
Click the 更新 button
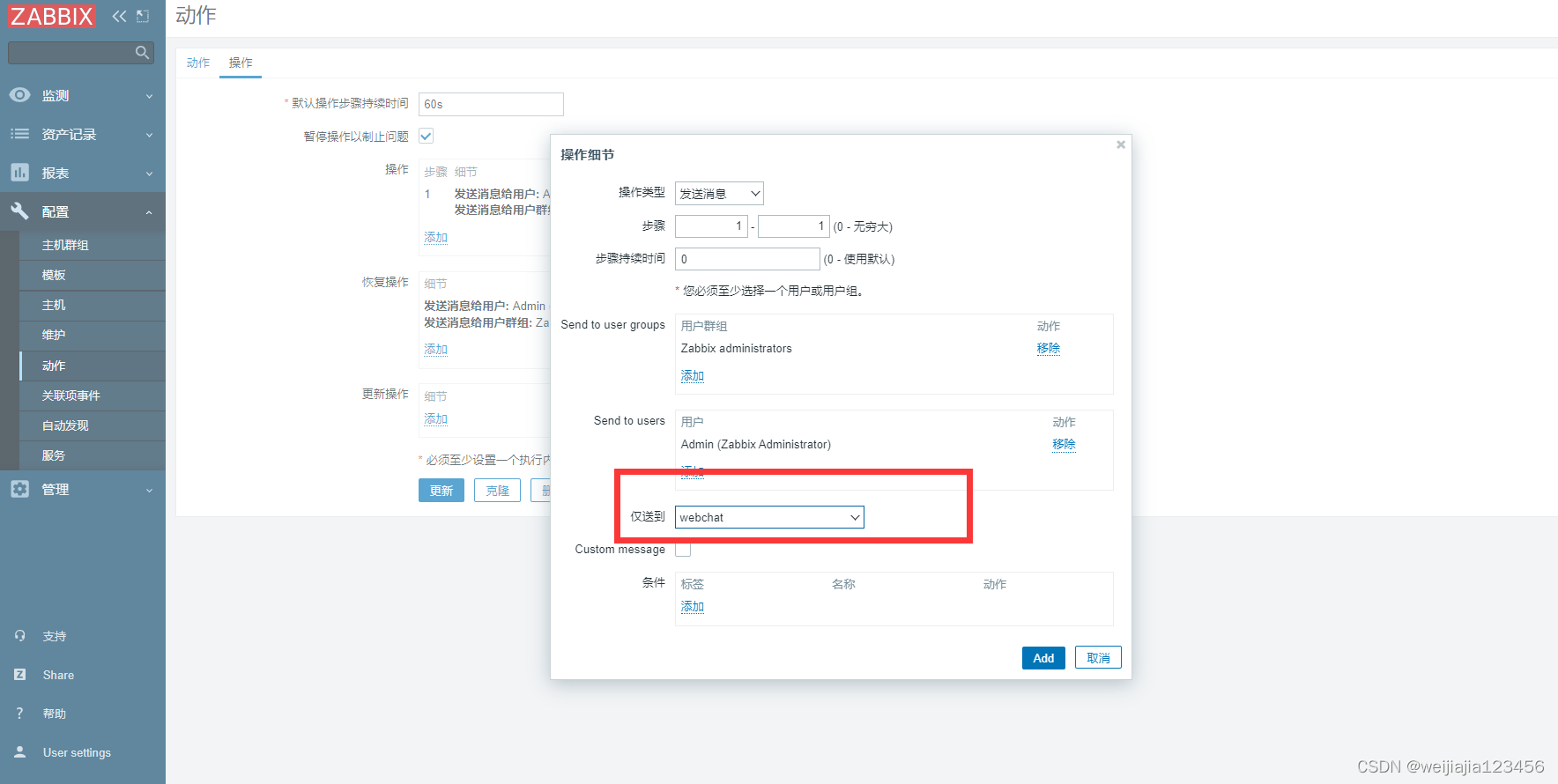point(441,491)
